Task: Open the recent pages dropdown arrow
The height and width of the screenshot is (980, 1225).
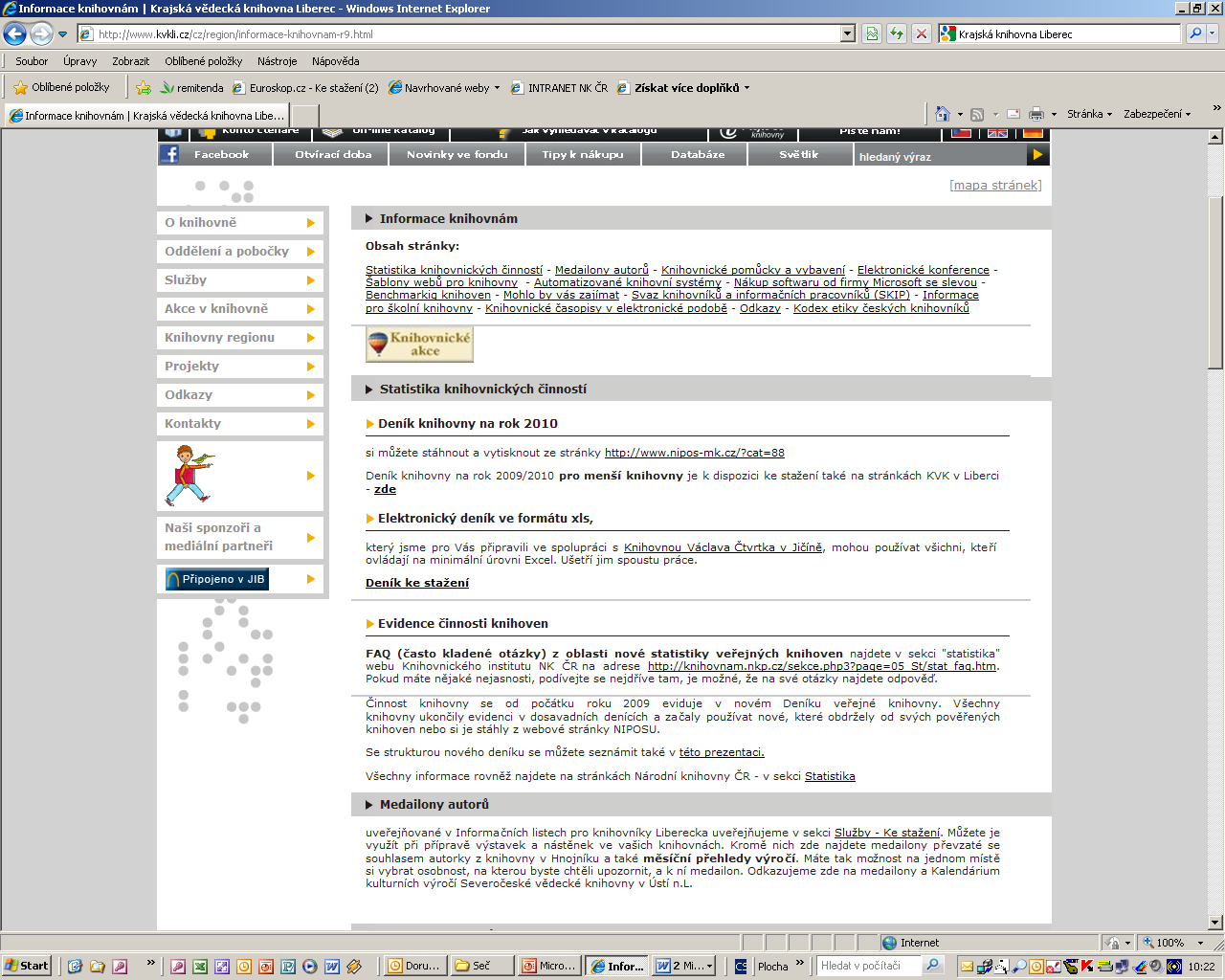Action: pos(63,34)
